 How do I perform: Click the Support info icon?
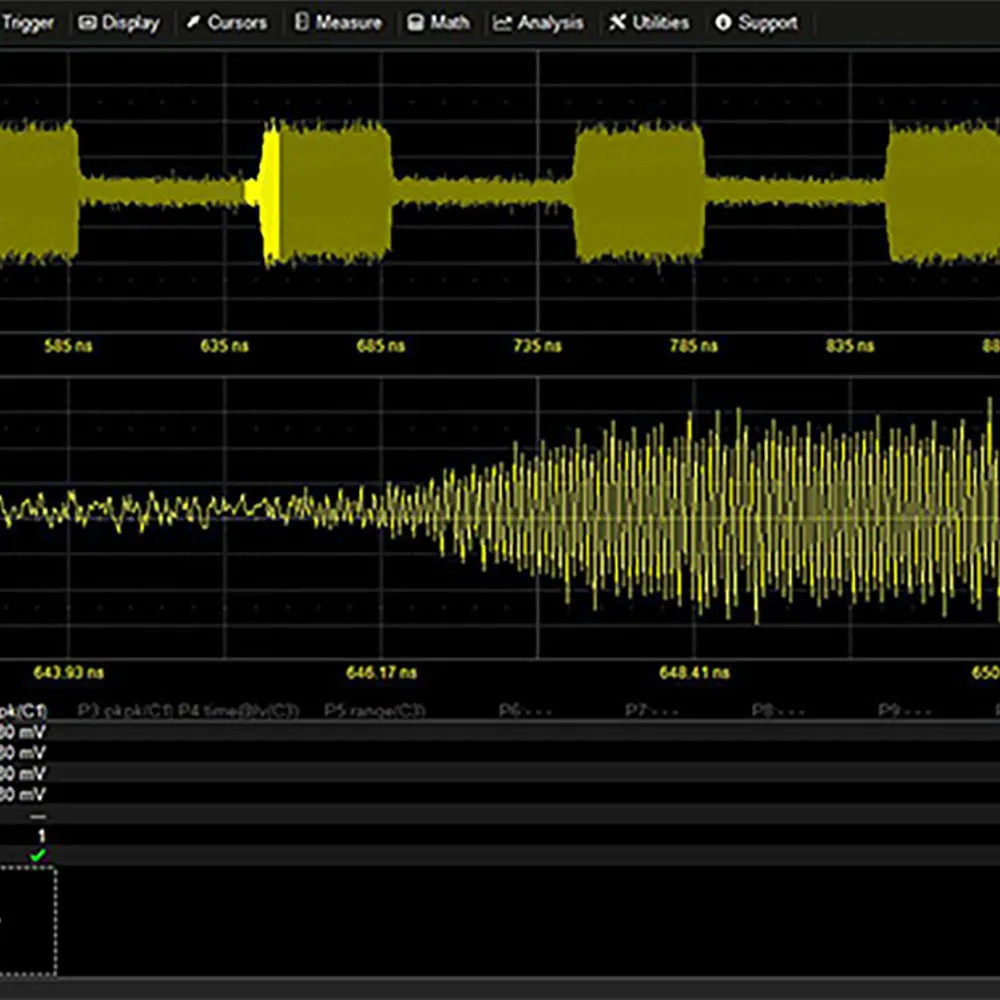click(723, 23)
